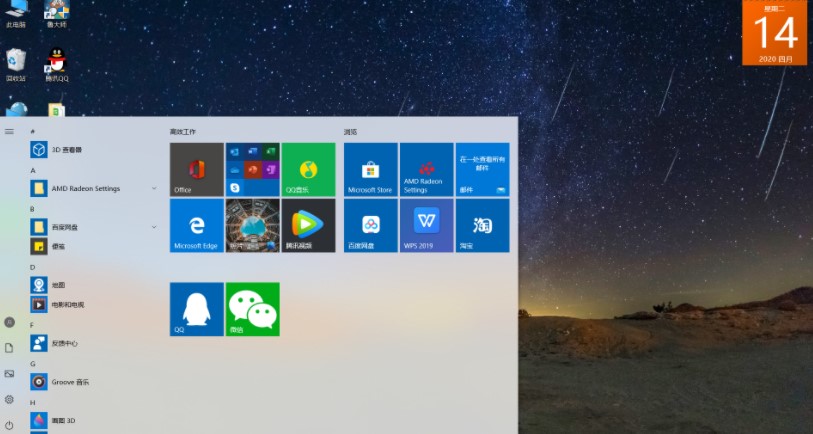Expand the 百度网盘 folder chevron in app list
The image size is (813, 434).
tap(154, 227)
